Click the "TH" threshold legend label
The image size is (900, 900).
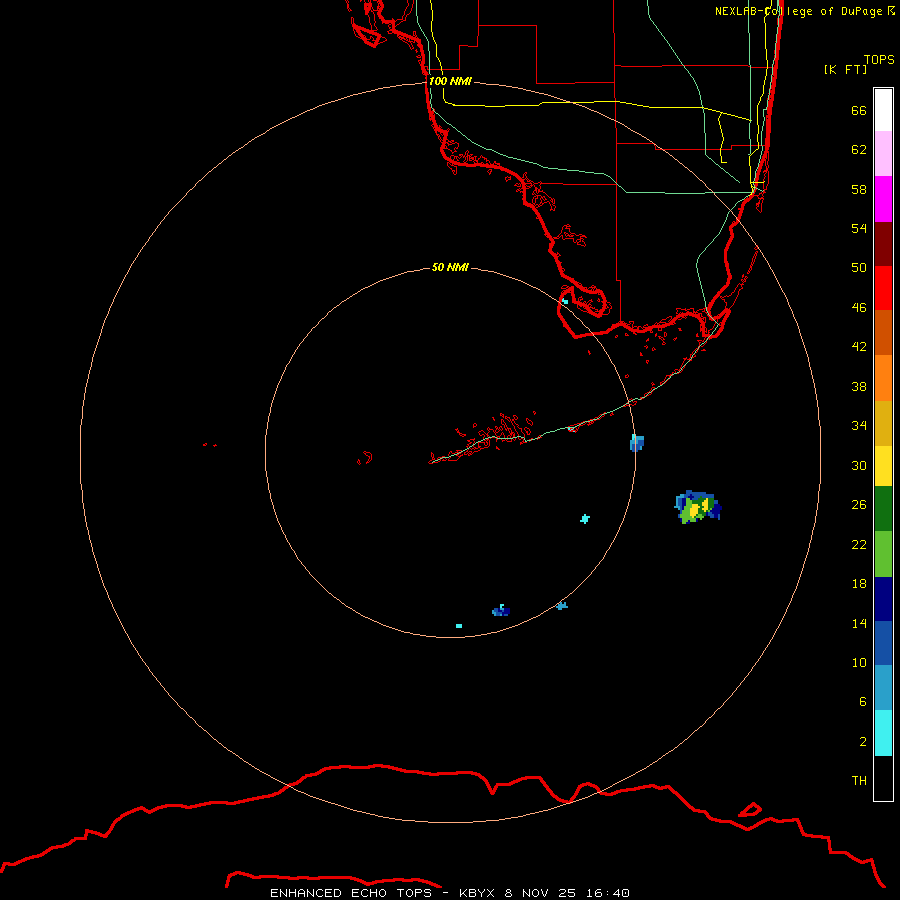click(x=859, y=781)
